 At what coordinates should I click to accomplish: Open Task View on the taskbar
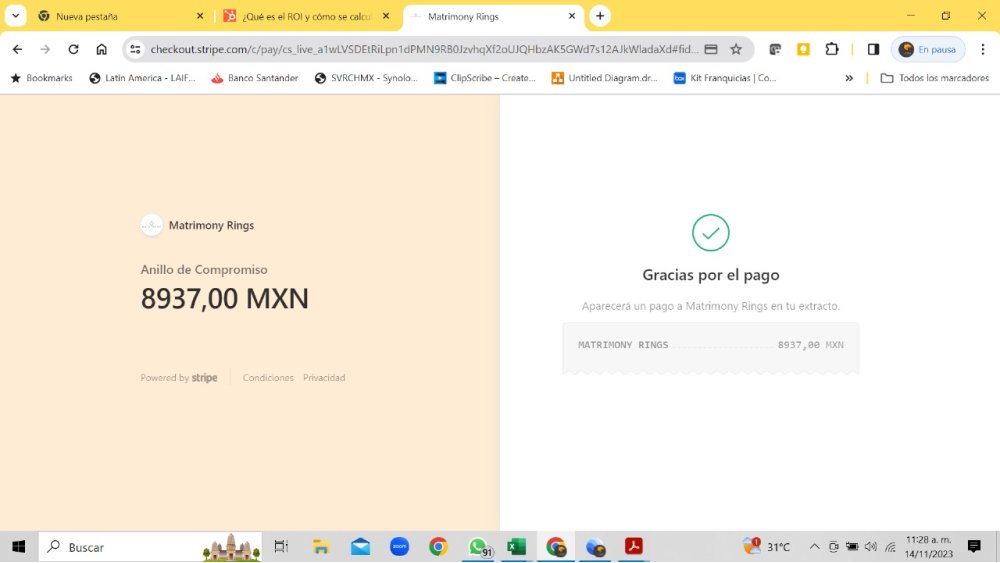281,546
